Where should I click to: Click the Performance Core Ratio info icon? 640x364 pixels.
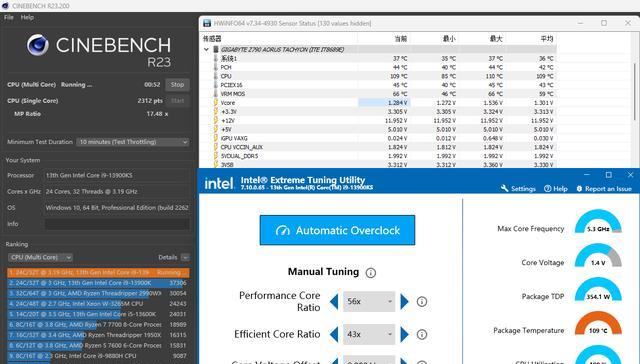click(x=422, y=302)
